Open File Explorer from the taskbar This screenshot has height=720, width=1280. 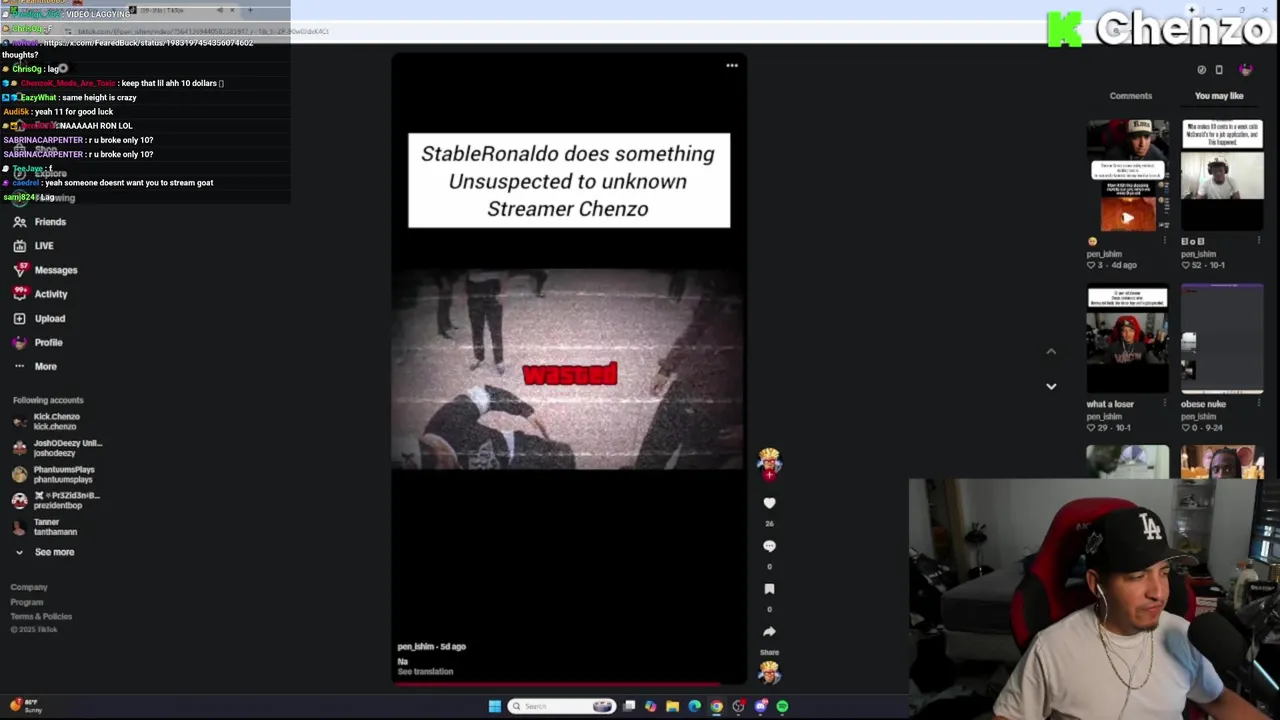tap(673, 706)
